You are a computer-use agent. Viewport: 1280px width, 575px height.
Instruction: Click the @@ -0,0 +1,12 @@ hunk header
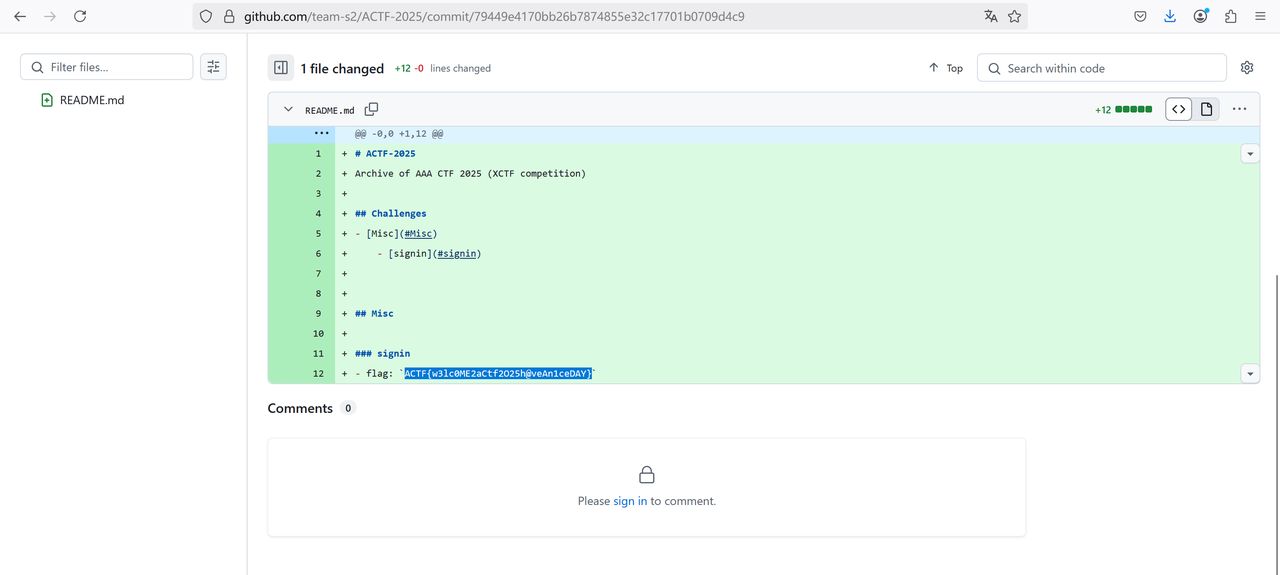[x=399, y=133]
